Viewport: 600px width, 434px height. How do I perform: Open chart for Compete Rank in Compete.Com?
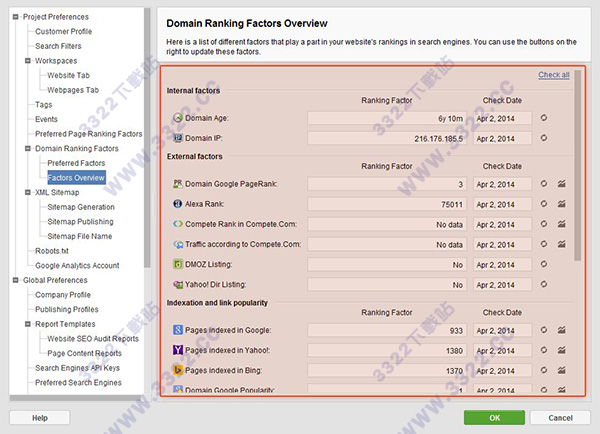coord(561,224)
